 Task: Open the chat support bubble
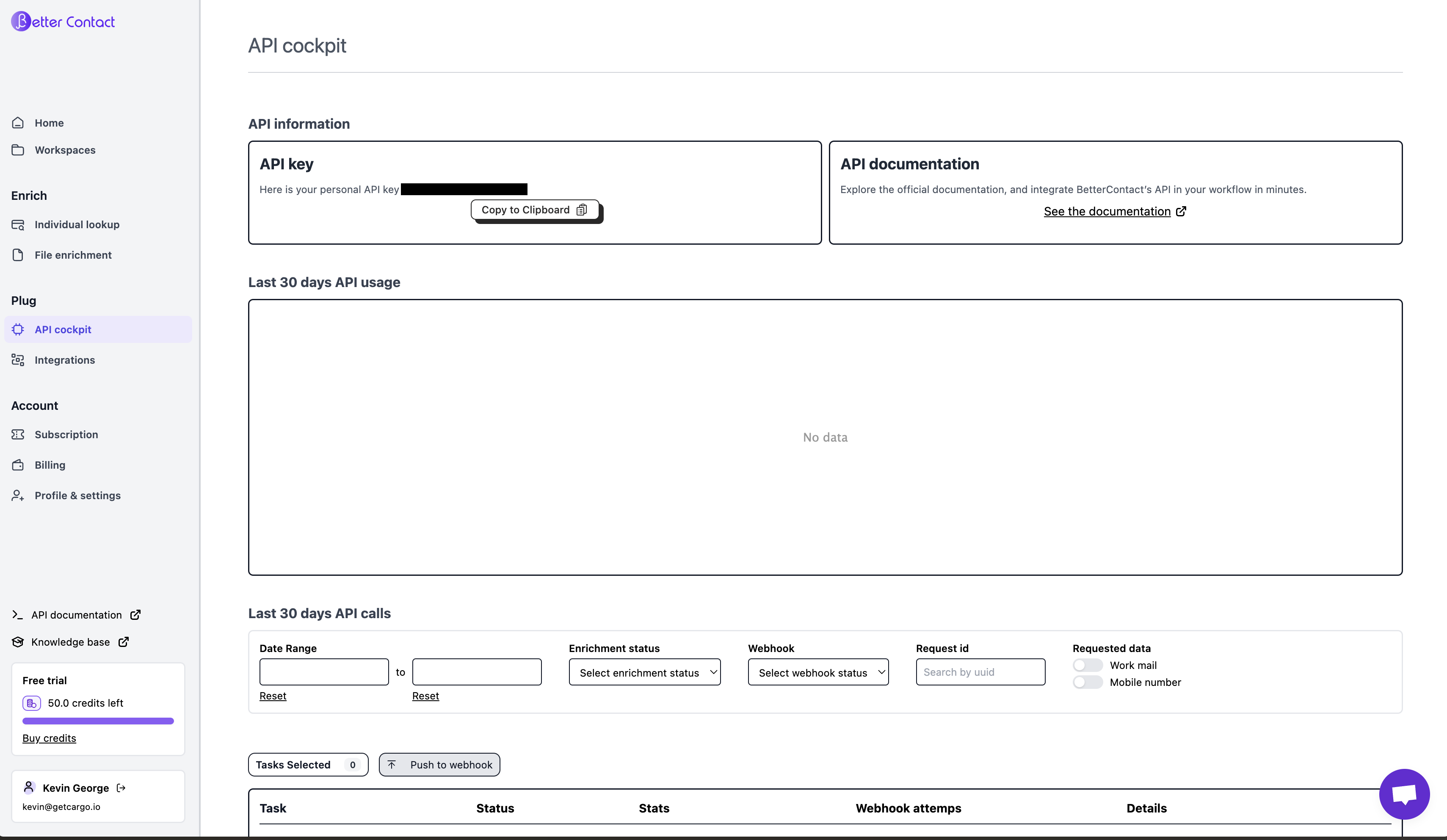coord(1404,794)
